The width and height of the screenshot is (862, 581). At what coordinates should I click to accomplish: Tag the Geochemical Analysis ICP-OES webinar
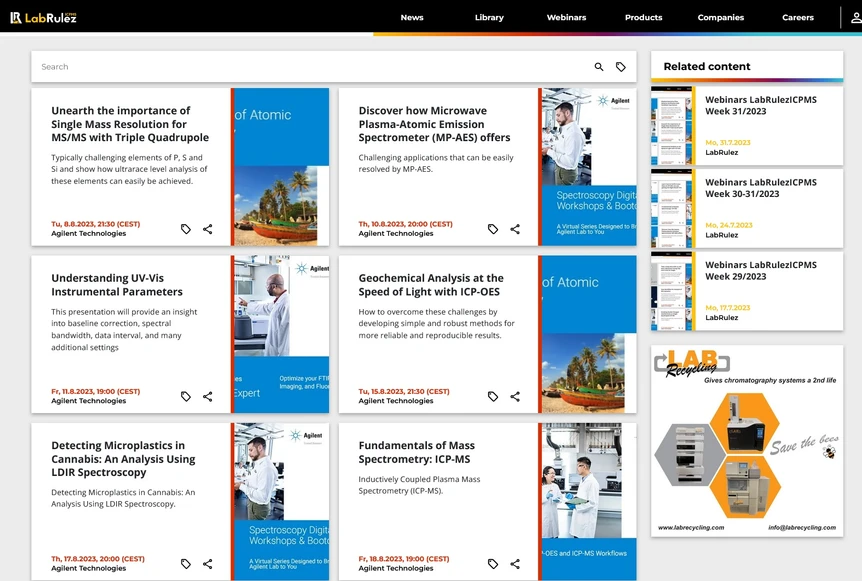click(493, 396)
